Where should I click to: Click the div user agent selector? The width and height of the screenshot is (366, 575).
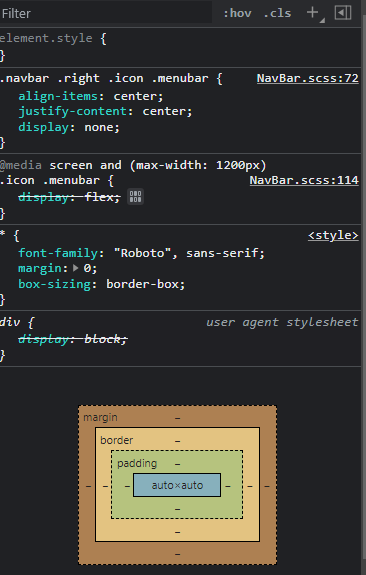10,322
